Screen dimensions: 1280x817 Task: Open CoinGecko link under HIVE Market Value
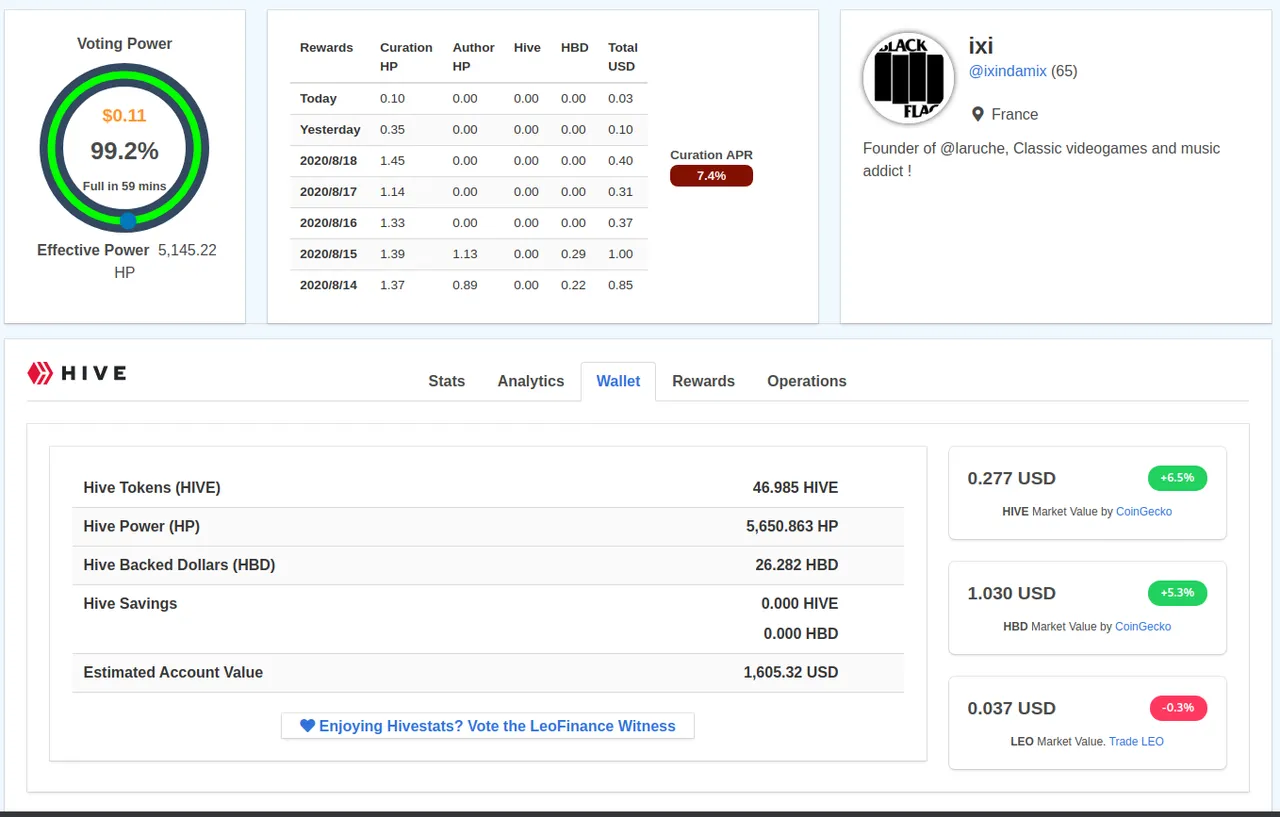(1144, 511)
